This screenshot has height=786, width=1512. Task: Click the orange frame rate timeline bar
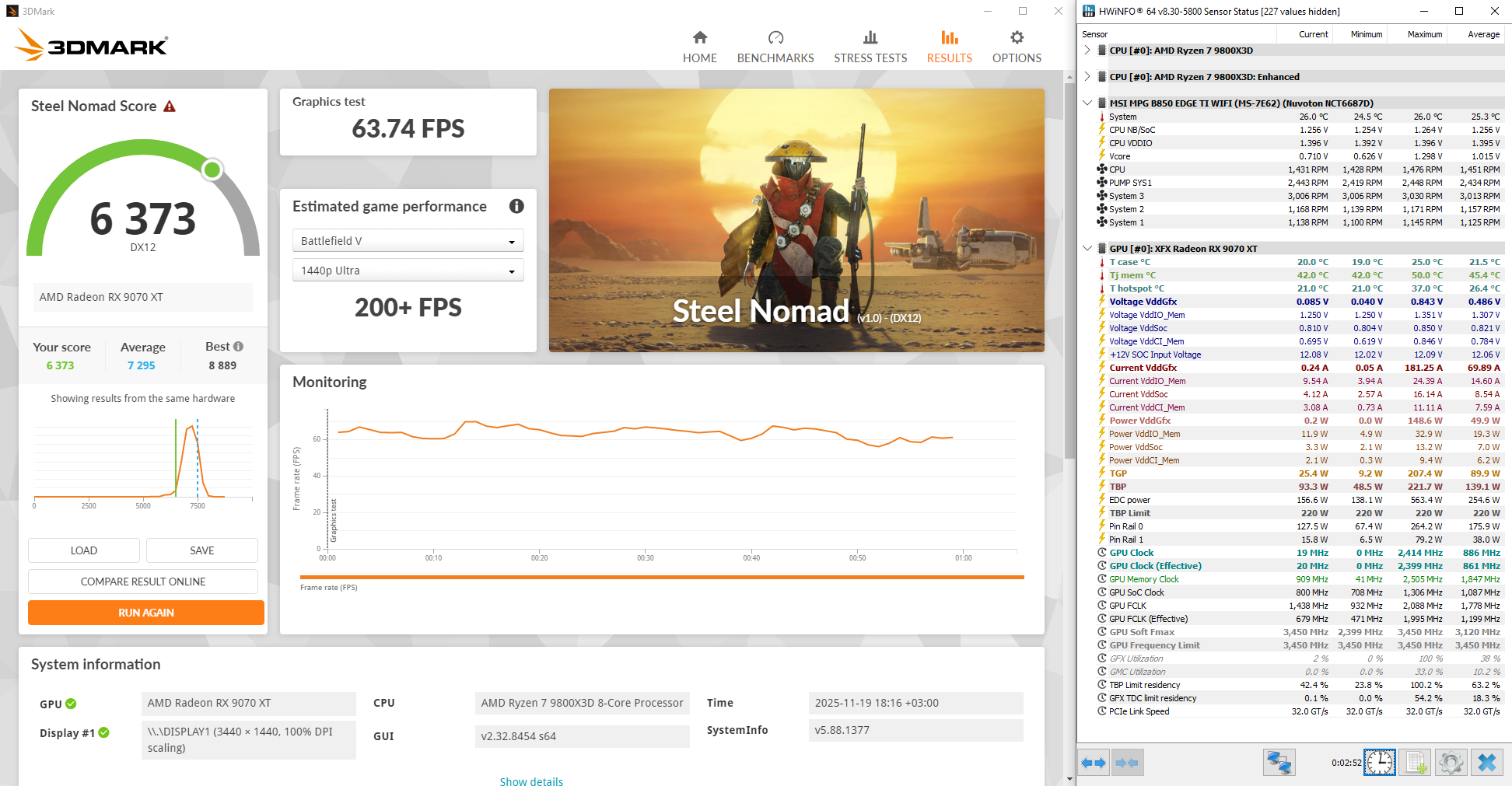coord(662,578)
